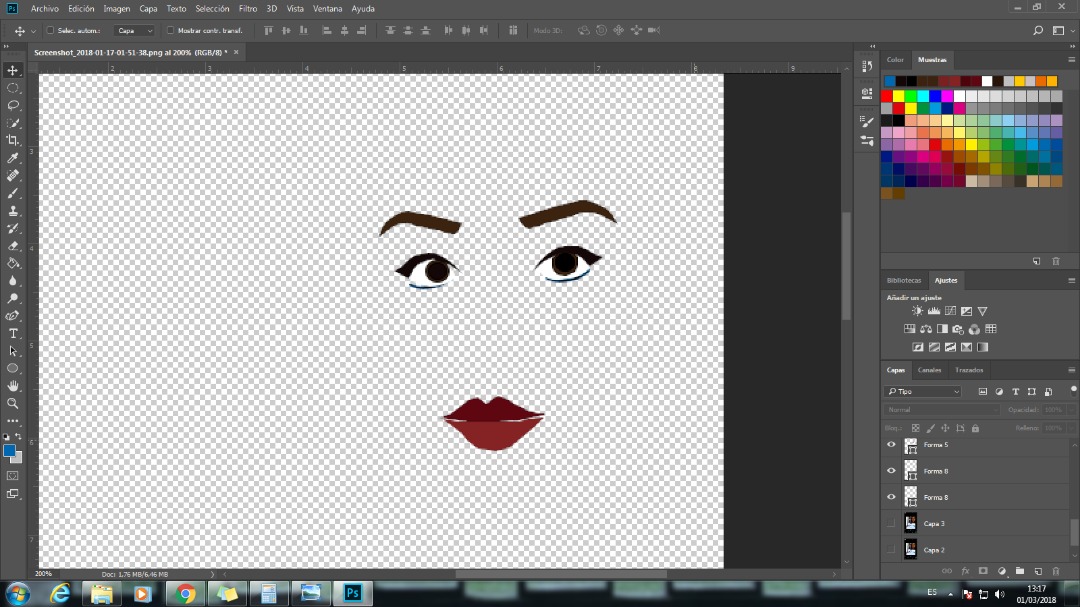This screenshot has width=1080, height=607.
Task: Select the Lasso tool
Action: click(13, 105)
